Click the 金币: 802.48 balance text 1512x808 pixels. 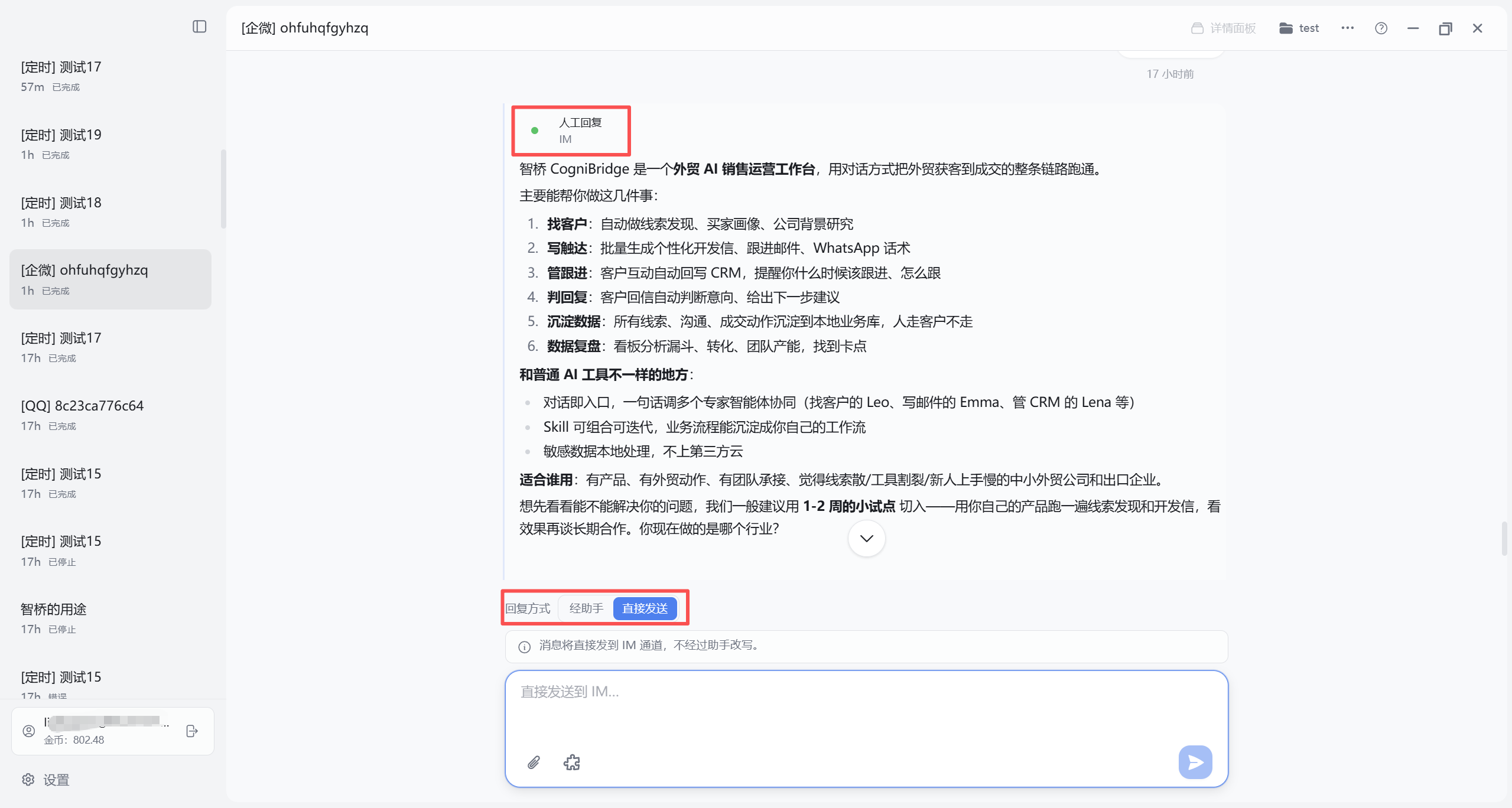pos(74,740)
